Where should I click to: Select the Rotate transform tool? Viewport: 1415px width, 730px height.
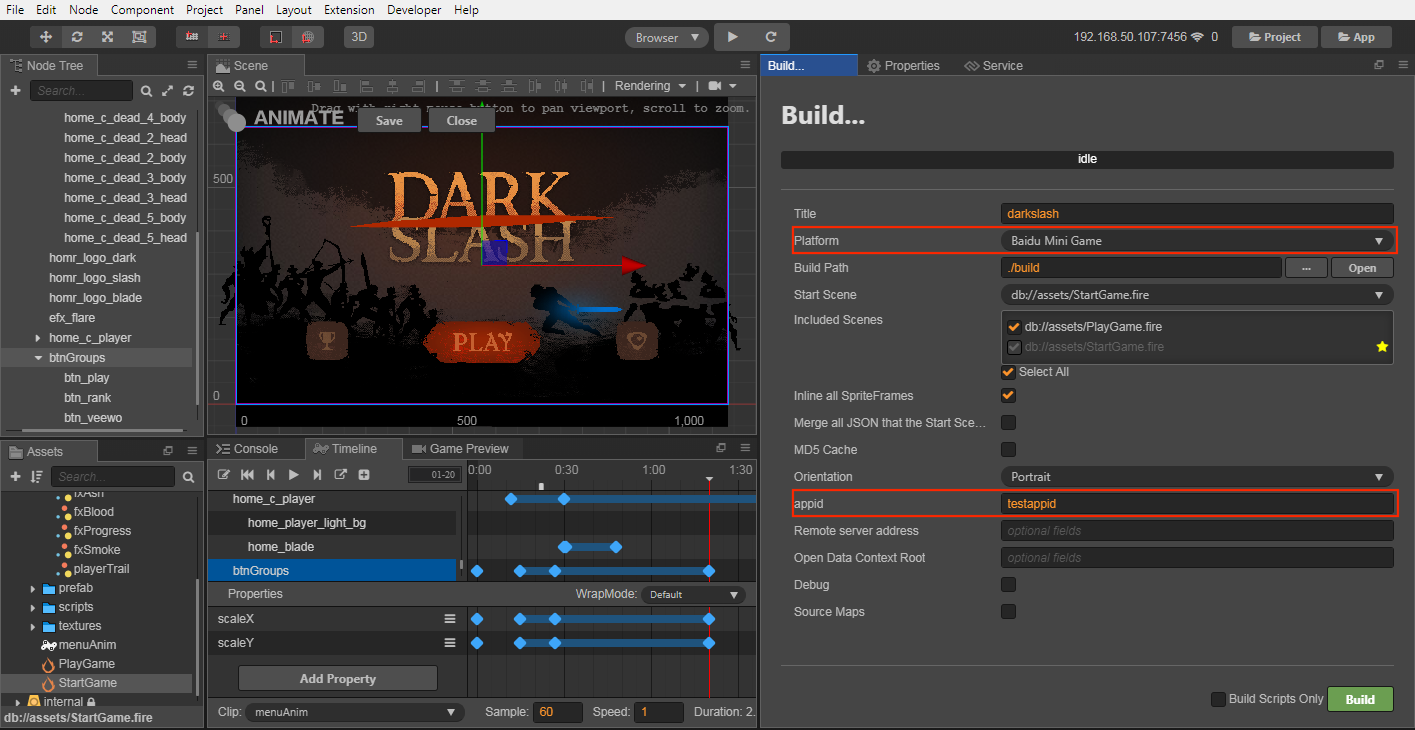76,37
